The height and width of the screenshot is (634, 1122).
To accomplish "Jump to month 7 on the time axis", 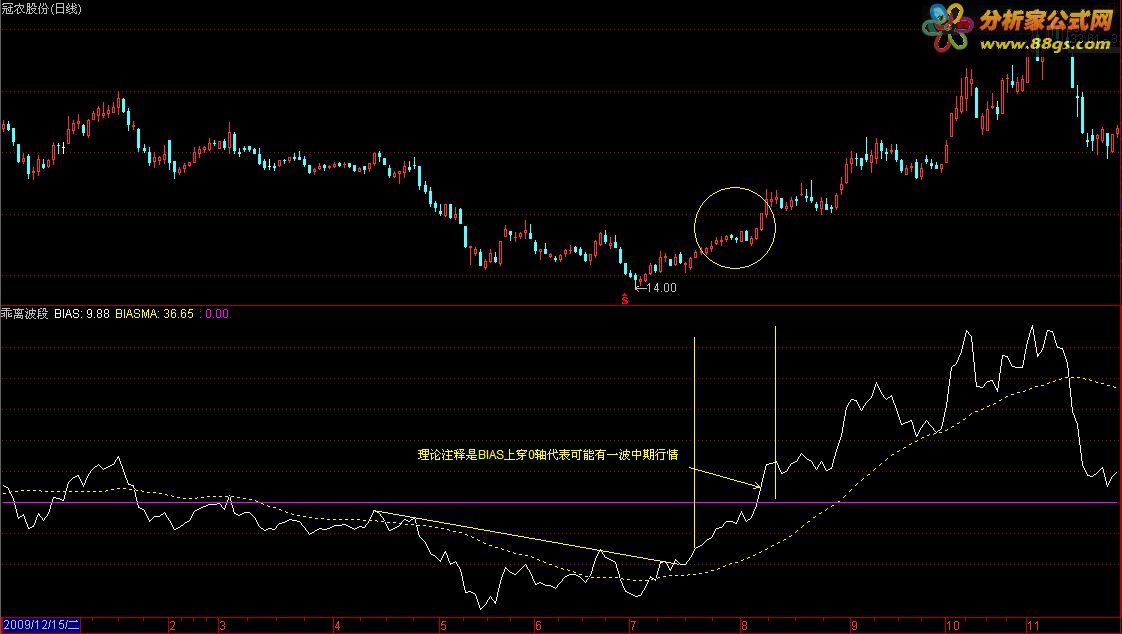I will click(633, 626).
